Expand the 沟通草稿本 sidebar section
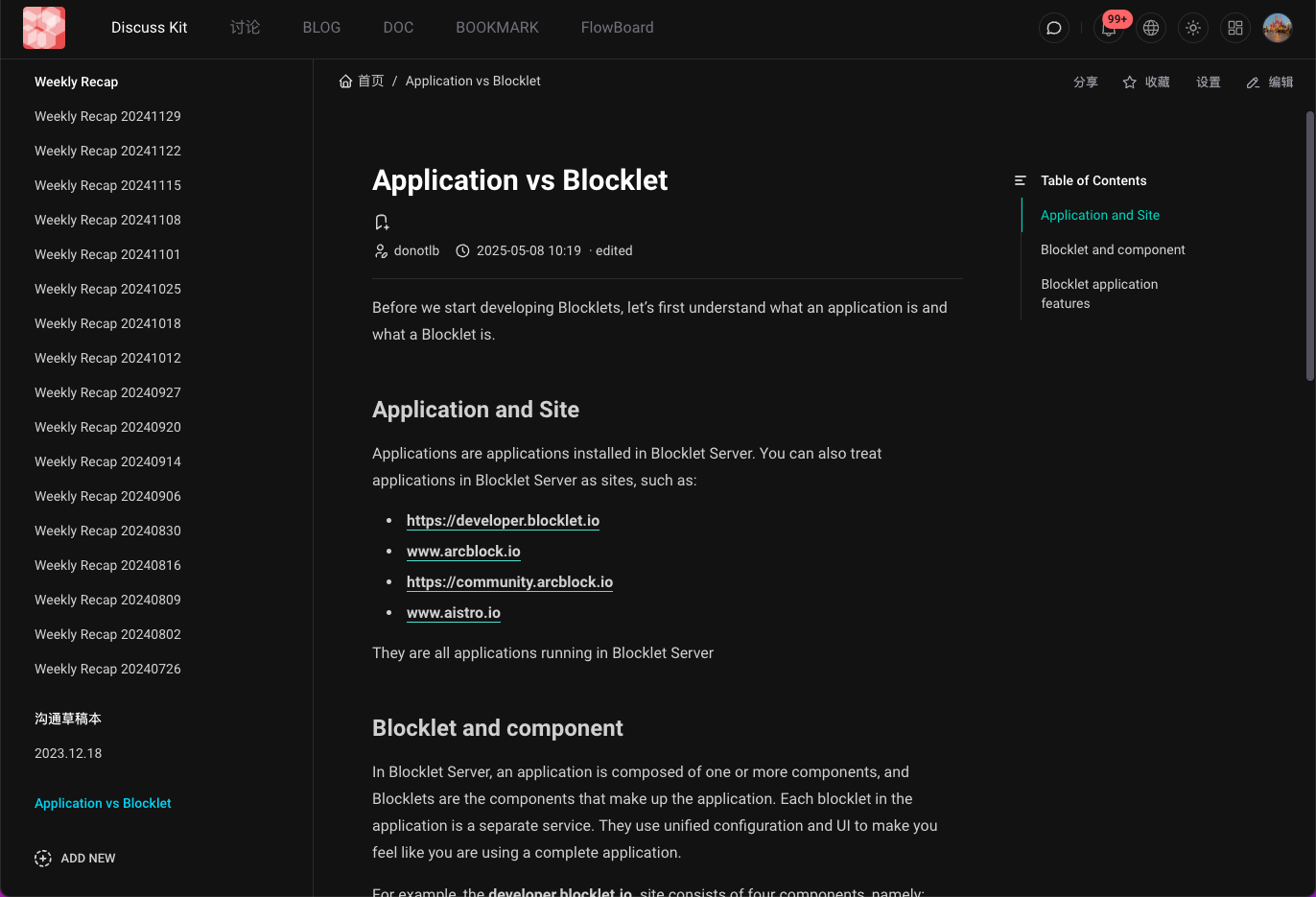 click(68, 719)
